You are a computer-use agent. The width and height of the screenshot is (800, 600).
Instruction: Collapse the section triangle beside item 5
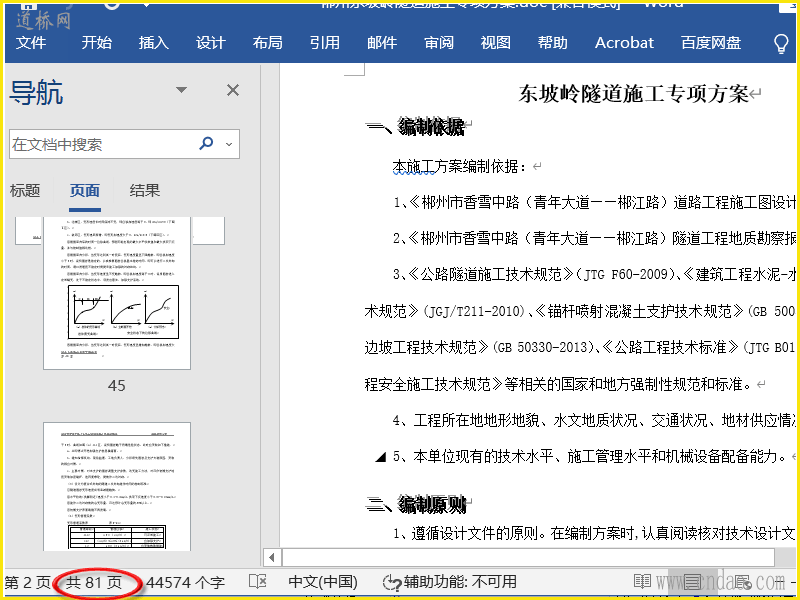click(380, 457)
